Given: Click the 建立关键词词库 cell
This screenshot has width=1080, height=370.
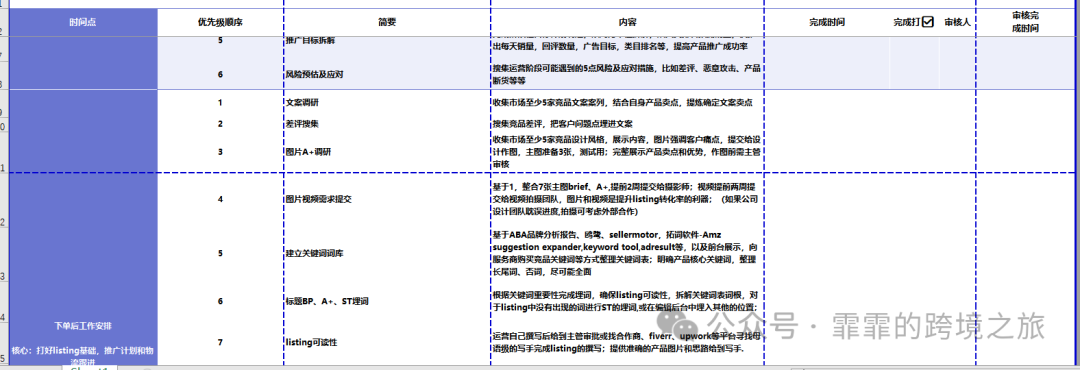Looking at the screenshot, I should [x=387, y=253].
